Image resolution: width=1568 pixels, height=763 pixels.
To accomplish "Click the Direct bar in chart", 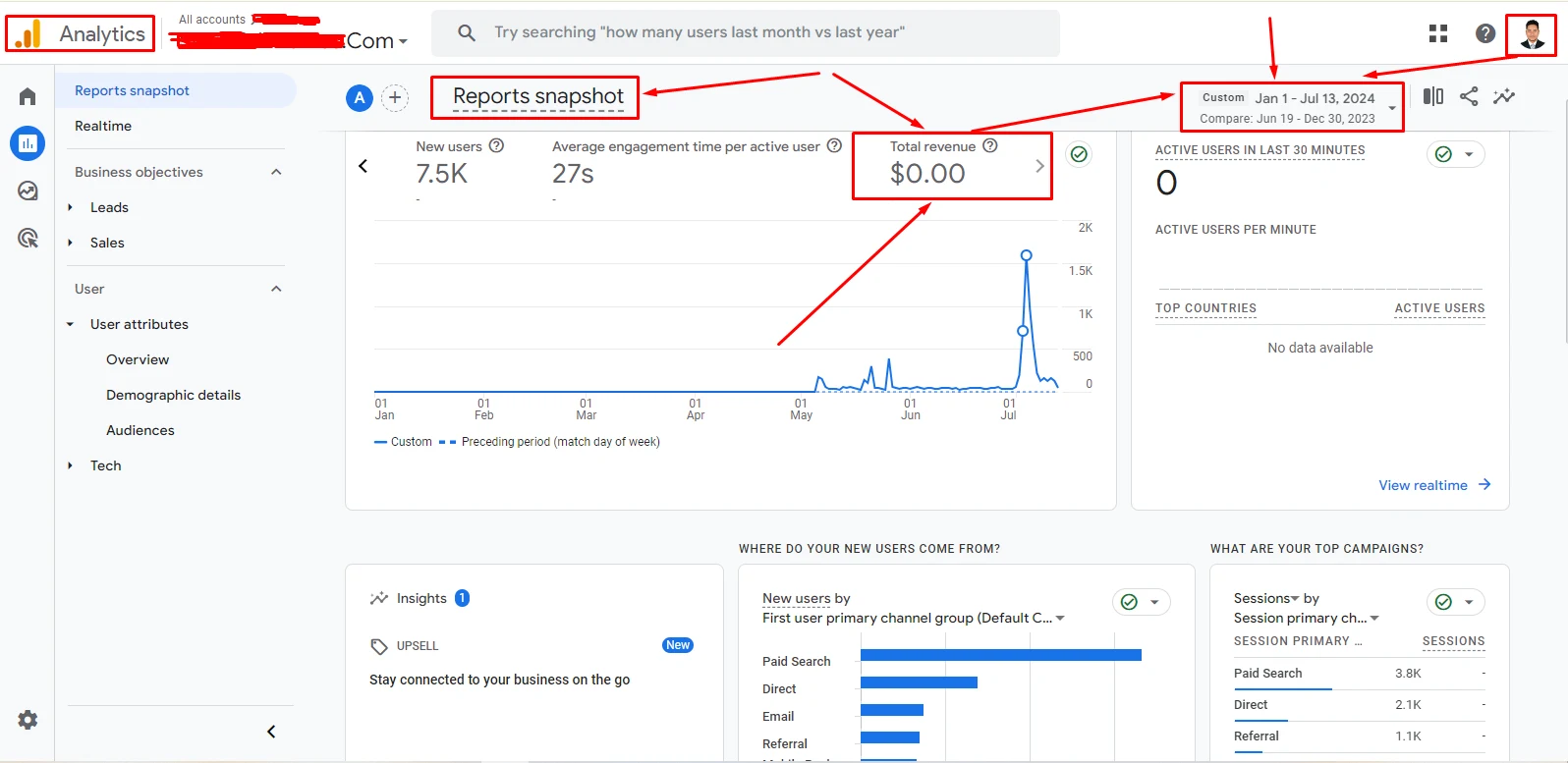I will pos(919,682).
